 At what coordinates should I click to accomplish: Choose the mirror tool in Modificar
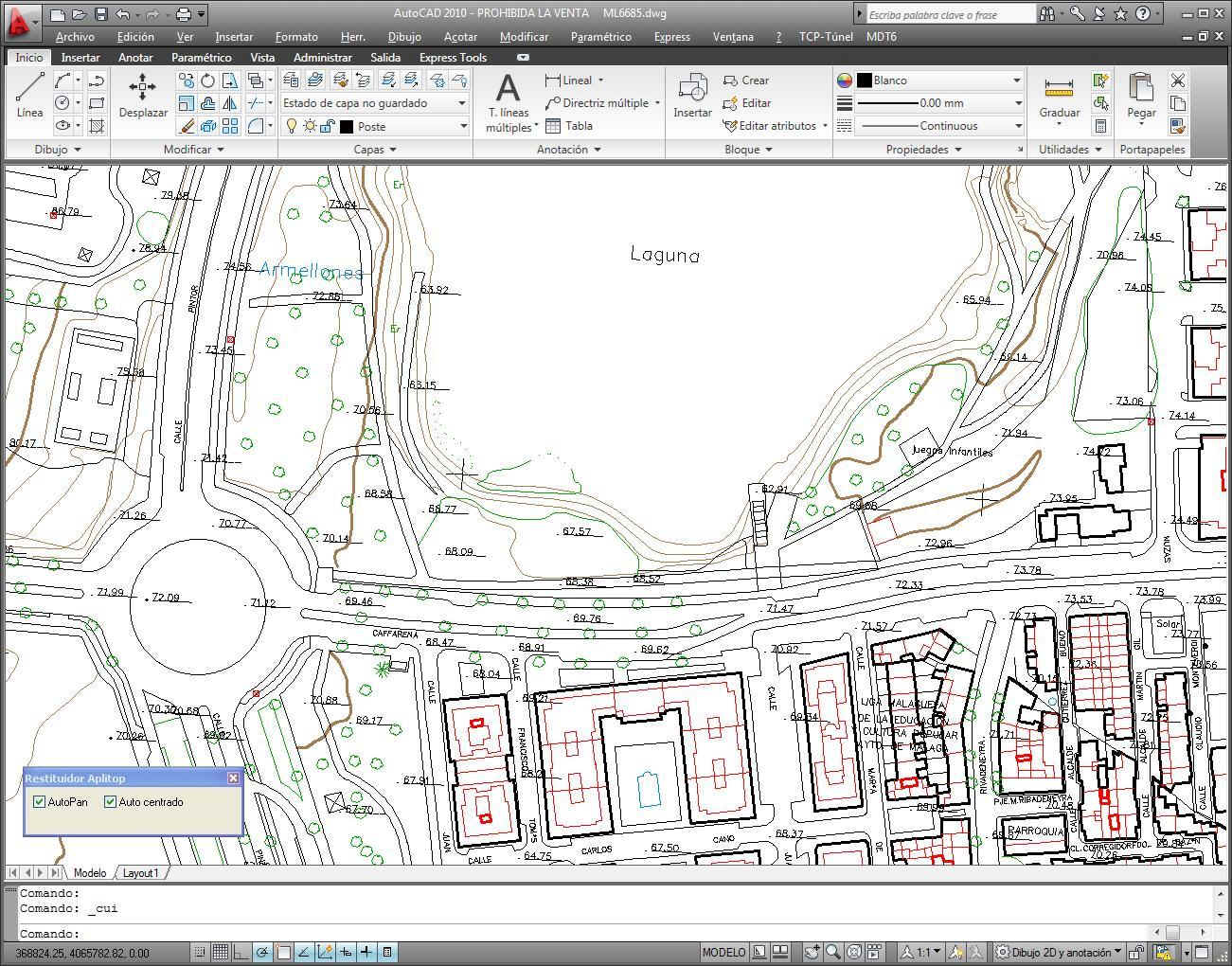230,103
